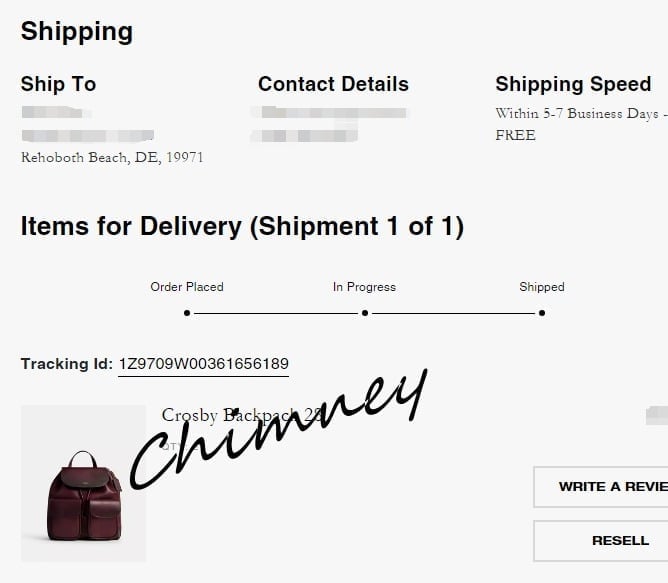Image resolution: width=668 pixels, height=583 pixels.
Task: Open the Crosby Backpack product title
Action: (241, 415)
